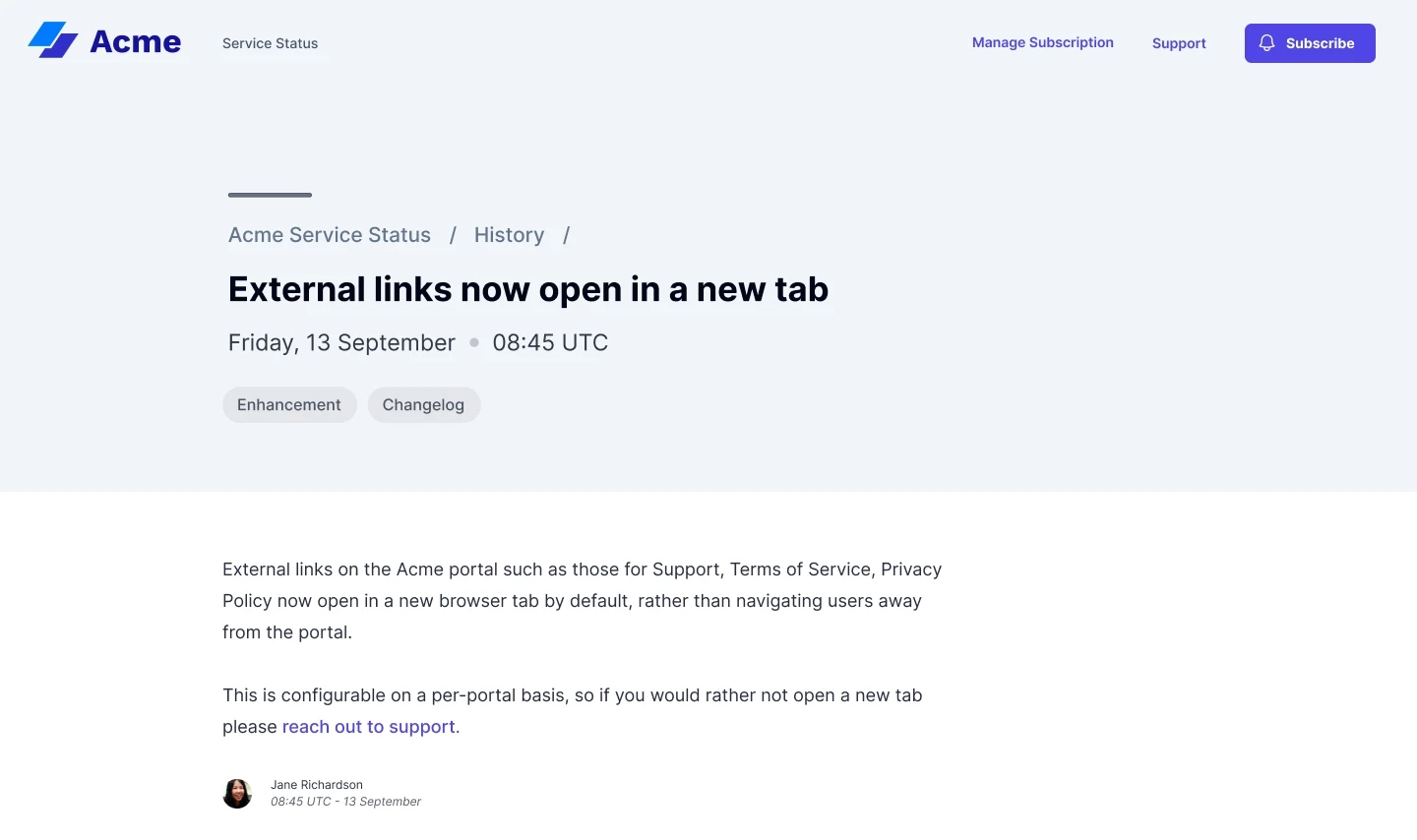The image size is (1417, 840).
Task: Open the Subscribe notifications panel
Action: point(1310,43)
